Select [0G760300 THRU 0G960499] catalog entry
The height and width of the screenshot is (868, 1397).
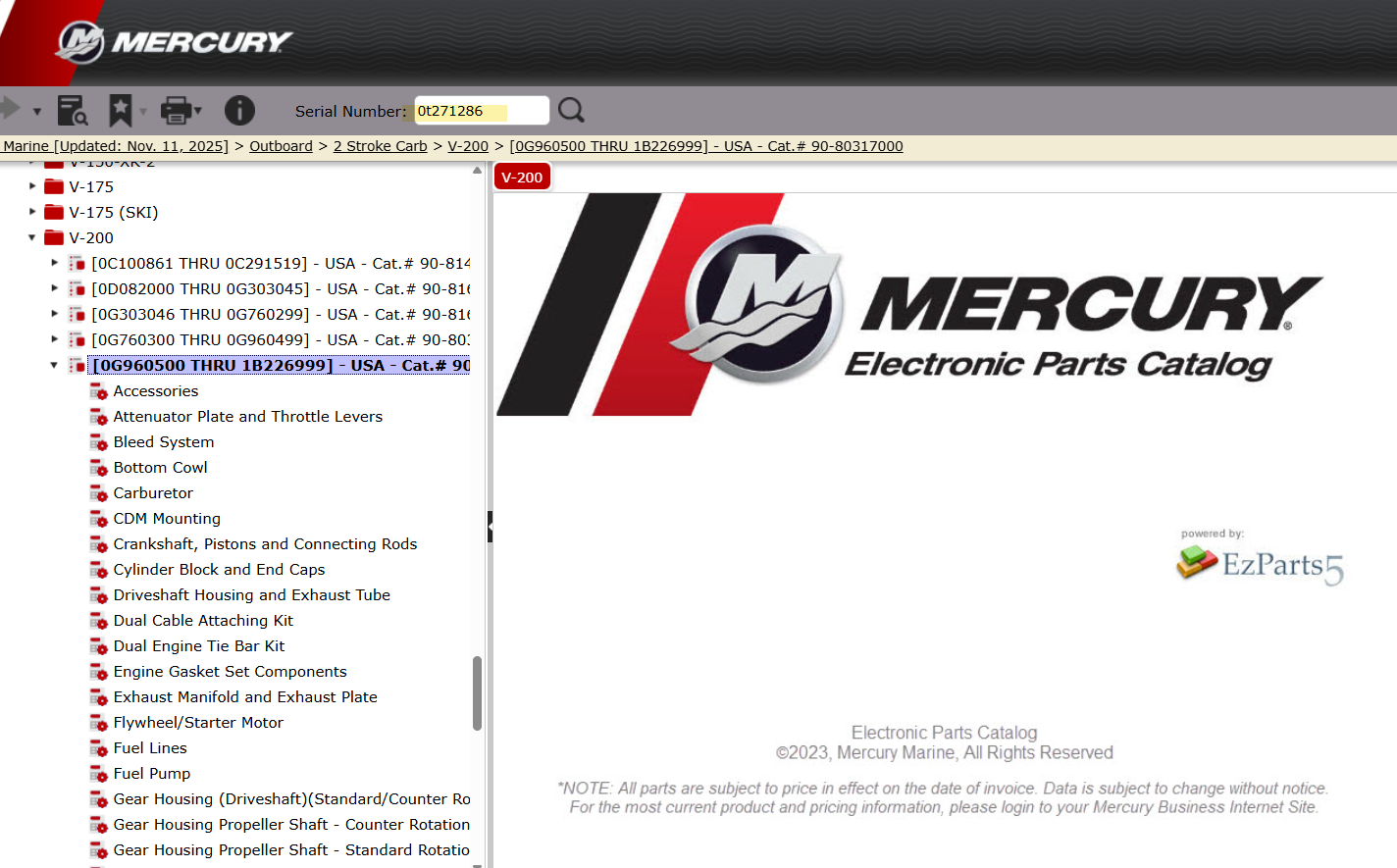(281, 339)
